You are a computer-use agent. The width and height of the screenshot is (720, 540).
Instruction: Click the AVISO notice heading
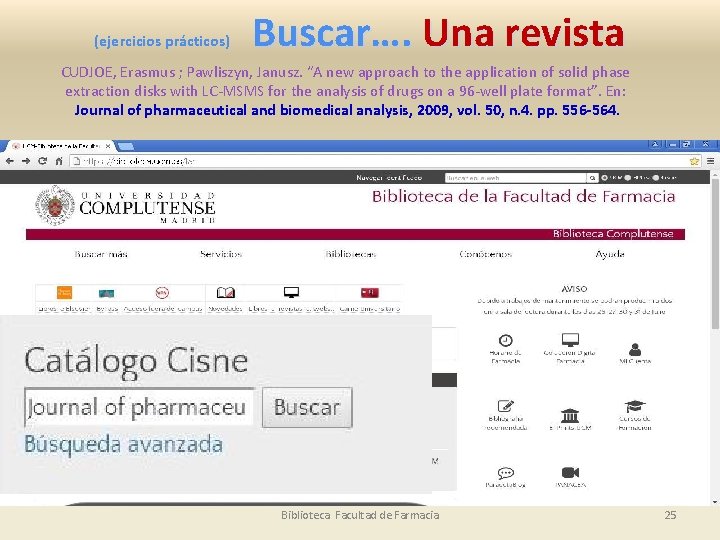tap(574, 289)
